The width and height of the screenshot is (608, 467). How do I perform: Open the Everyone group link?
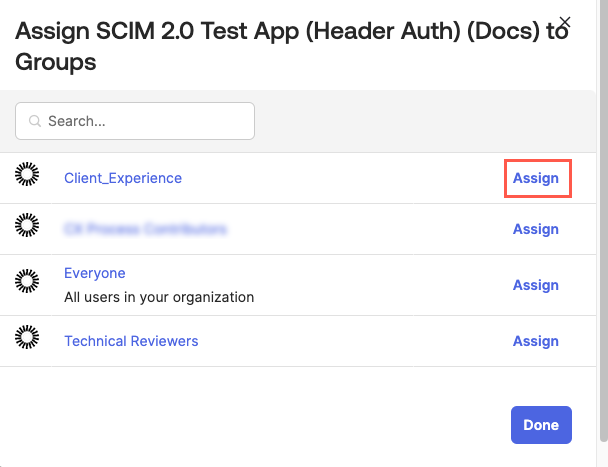tap(95, 273)
